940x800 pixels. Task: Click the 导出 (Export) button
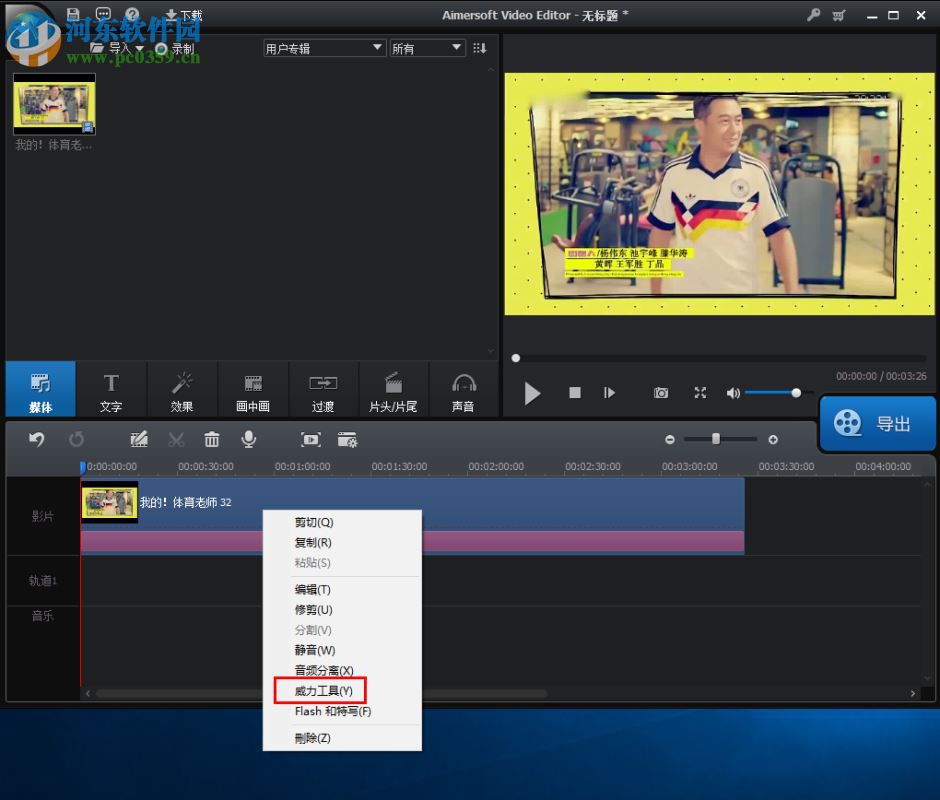click(x=877, y=422)
